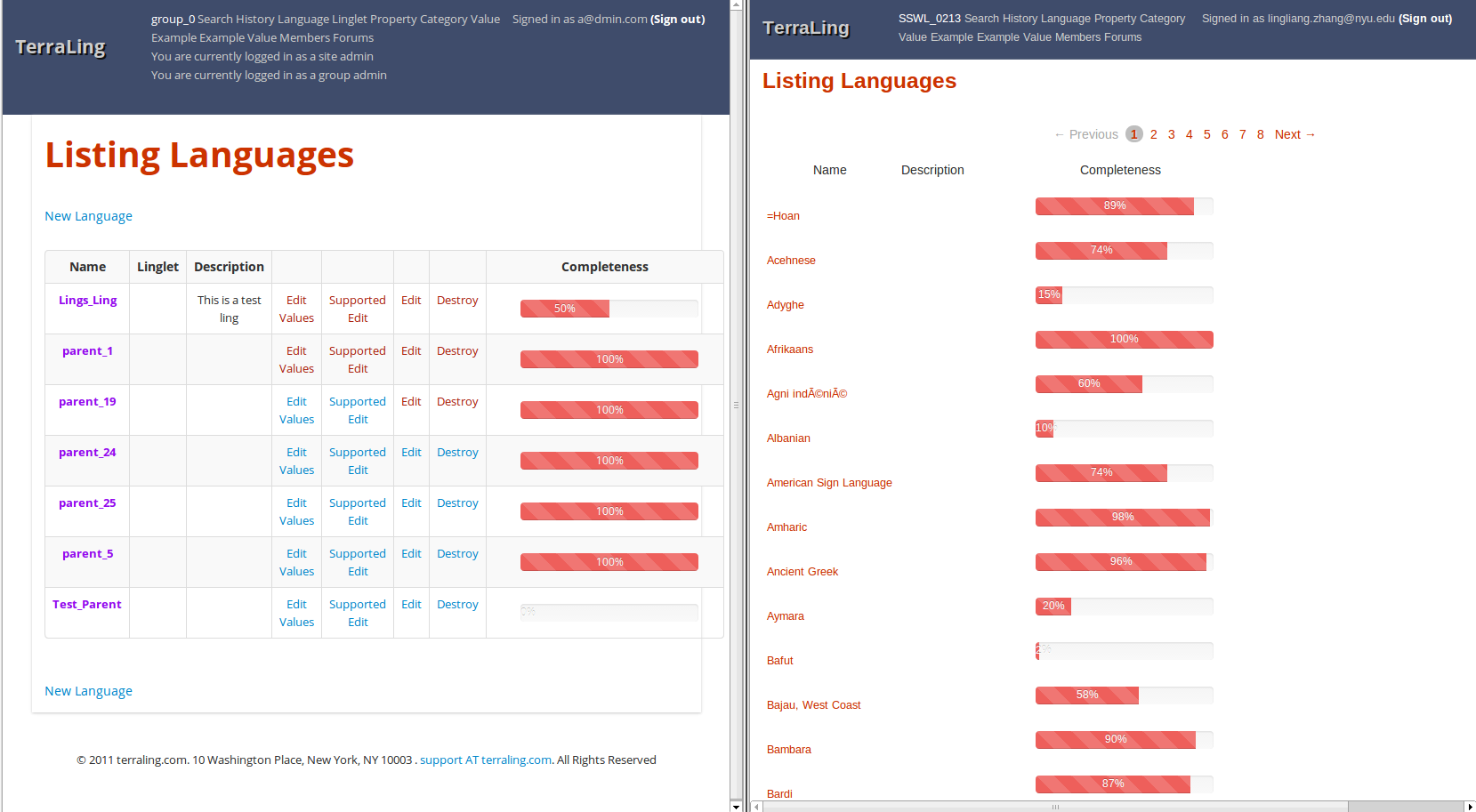This screenshot has height=812, width=1476.
Task: Open American Sign Language entry
Action: [829, 483]
